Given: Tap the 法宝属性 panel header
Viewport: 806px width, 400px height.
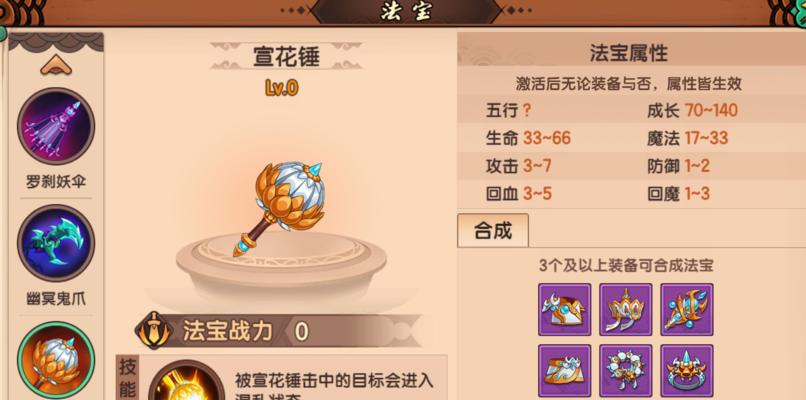Looking at the screenshot, I should click(x=632, y=51).
